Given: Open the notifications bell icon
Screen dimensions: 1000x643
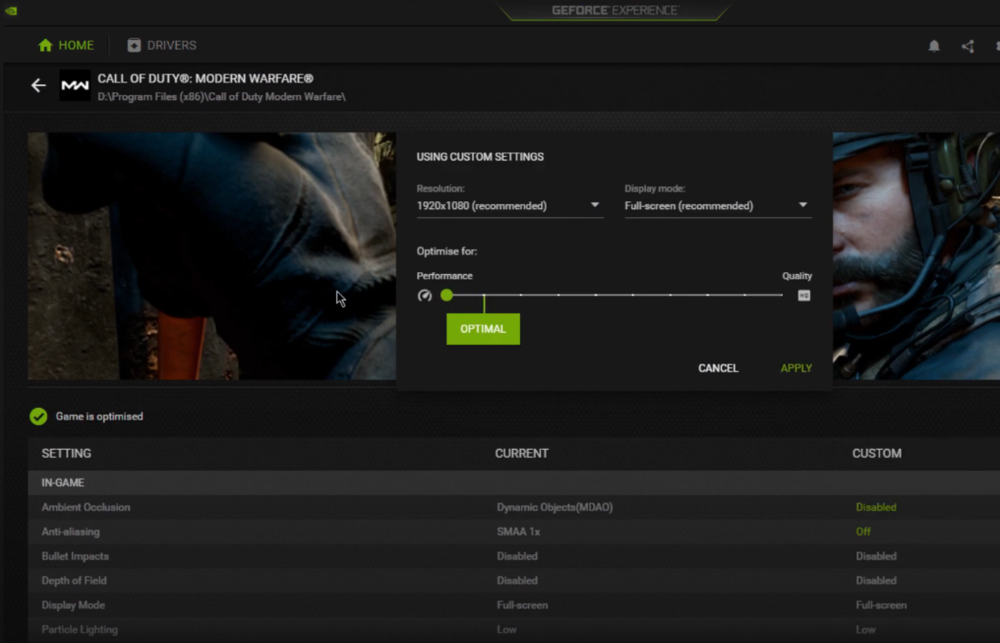Looking at the screenshot, I should (x=934, y=46).
